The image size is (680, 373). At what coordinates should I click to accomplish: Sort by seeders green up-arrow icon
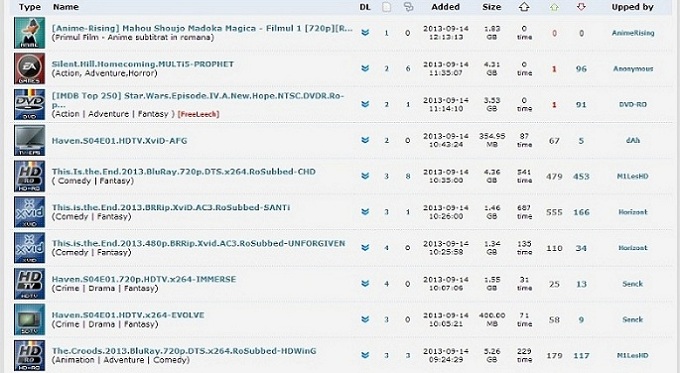(x=554, y=7)
